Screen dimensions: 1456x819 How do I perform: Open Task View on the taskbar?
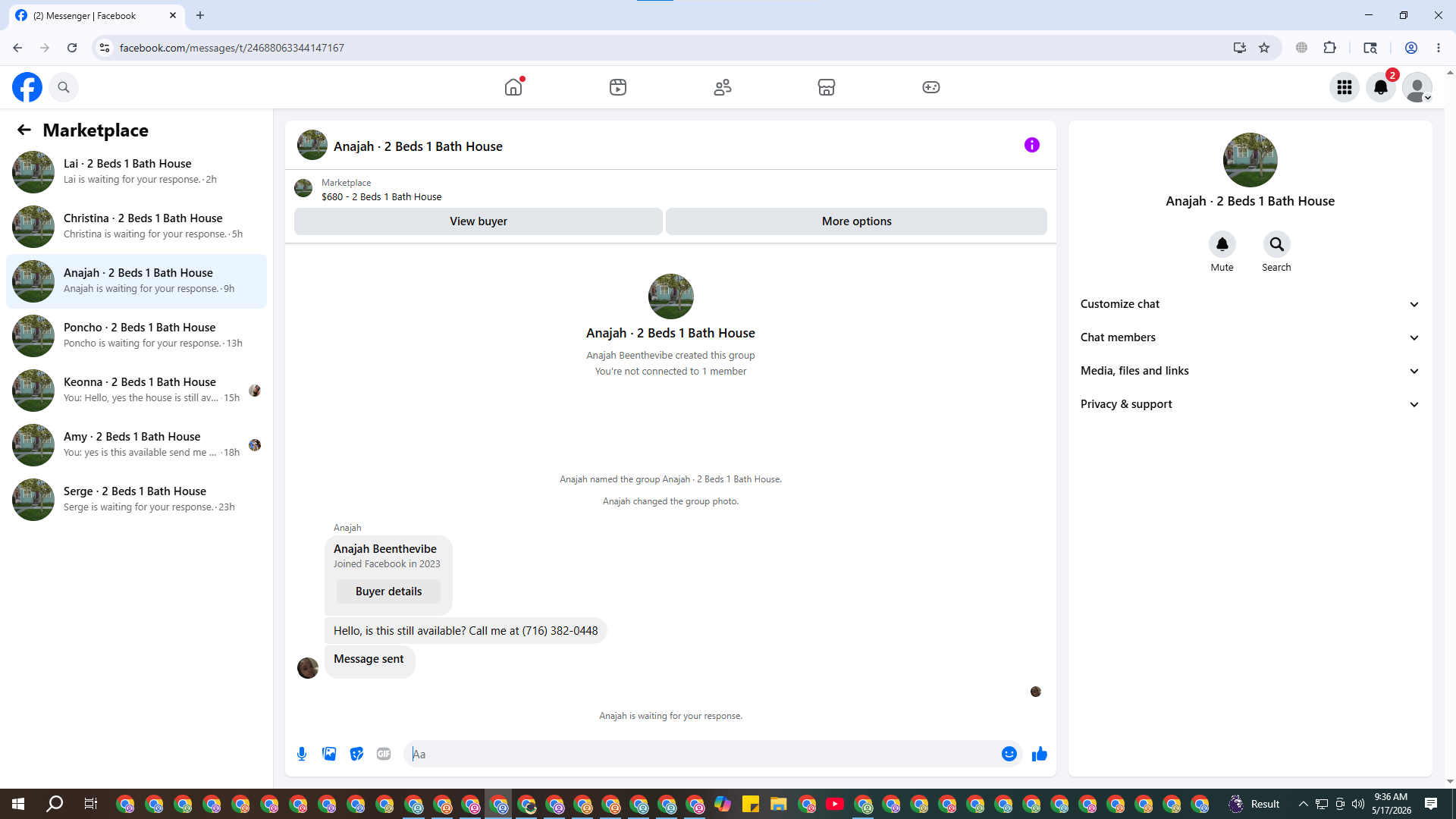pyautogui.click(x=90, y=804)
